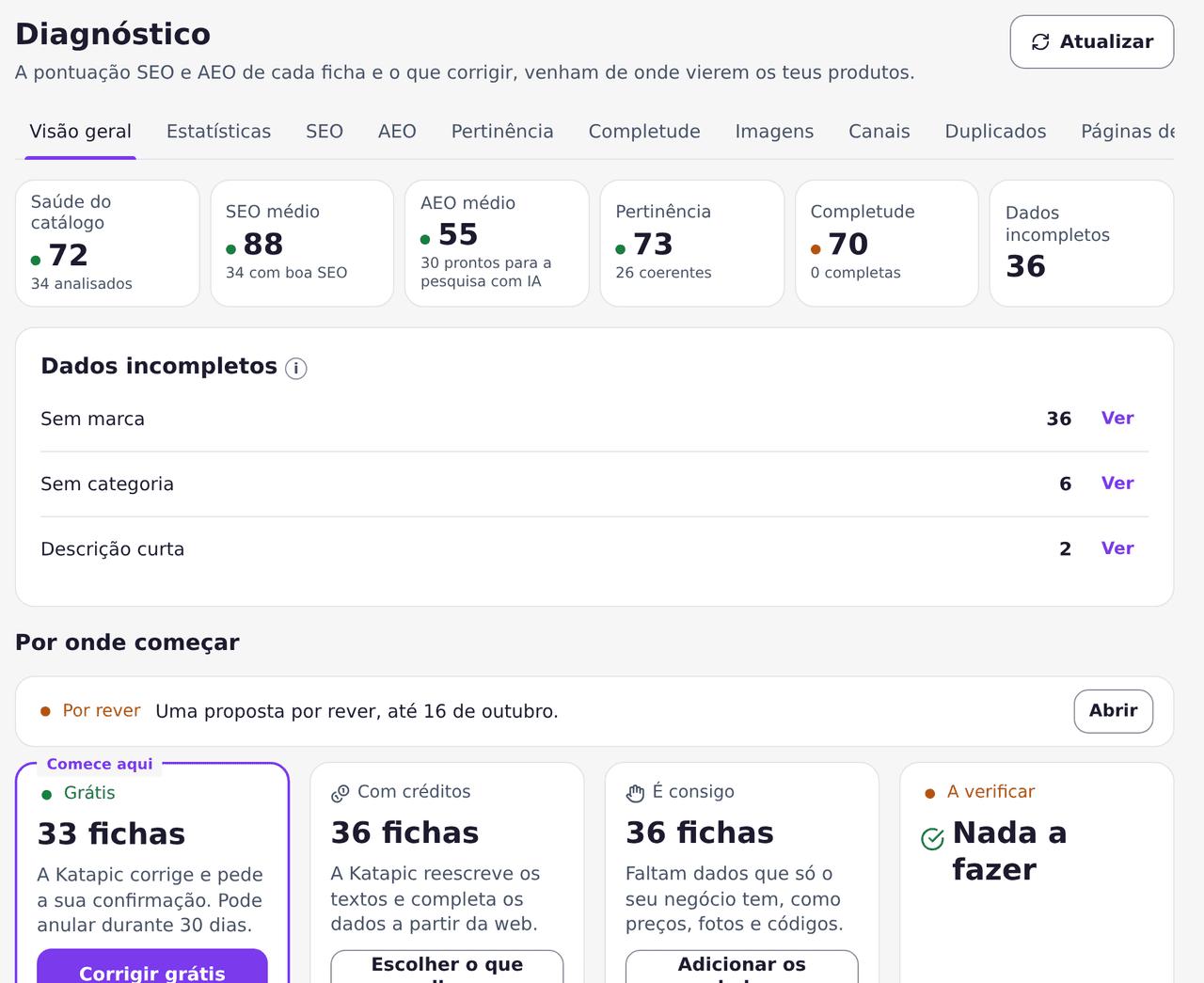Select the Completude 70 score card
This screenshot has height=983, width=1204.
coord(887,244)
